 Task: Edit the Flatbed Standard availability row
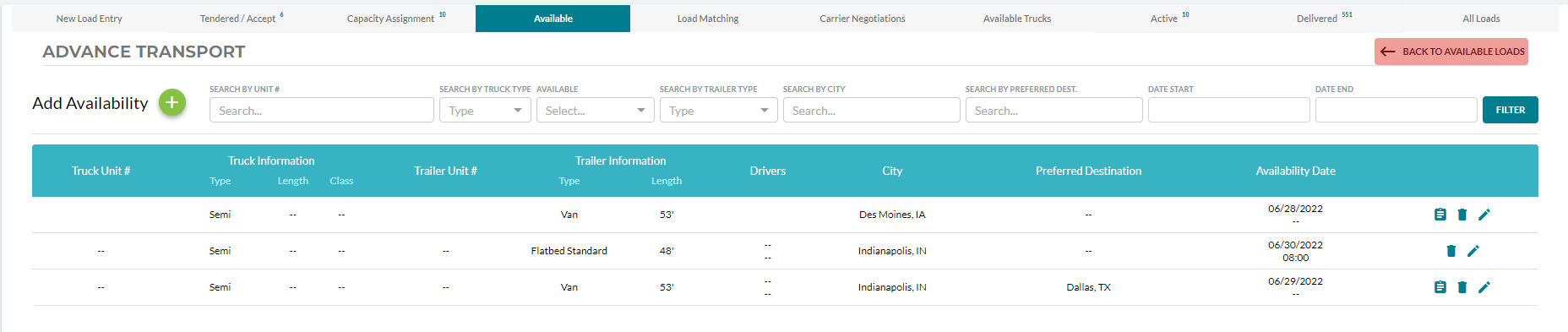click(1473, 251)
